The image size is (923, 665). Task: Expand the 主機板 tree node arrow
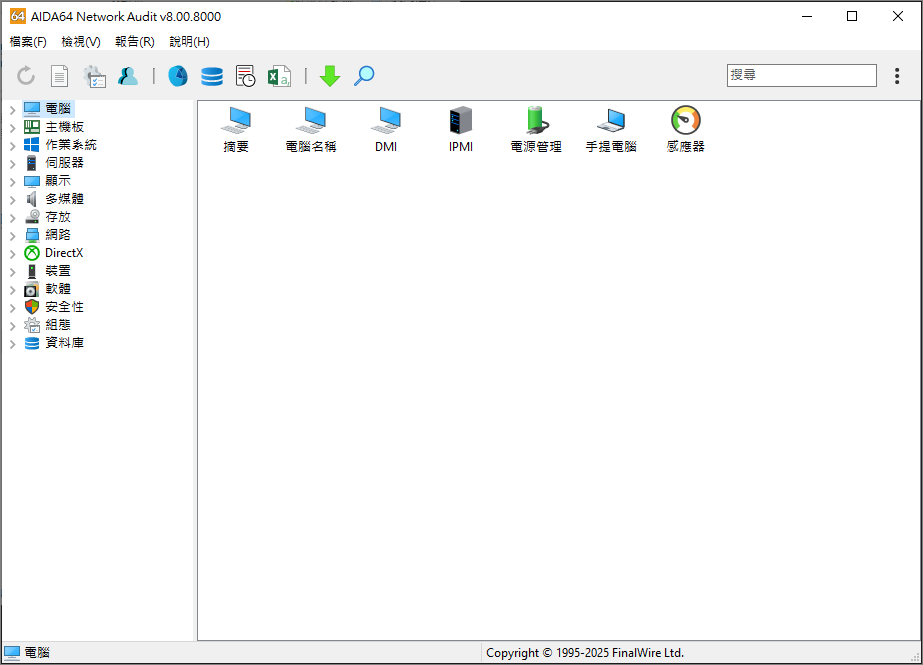12,127
